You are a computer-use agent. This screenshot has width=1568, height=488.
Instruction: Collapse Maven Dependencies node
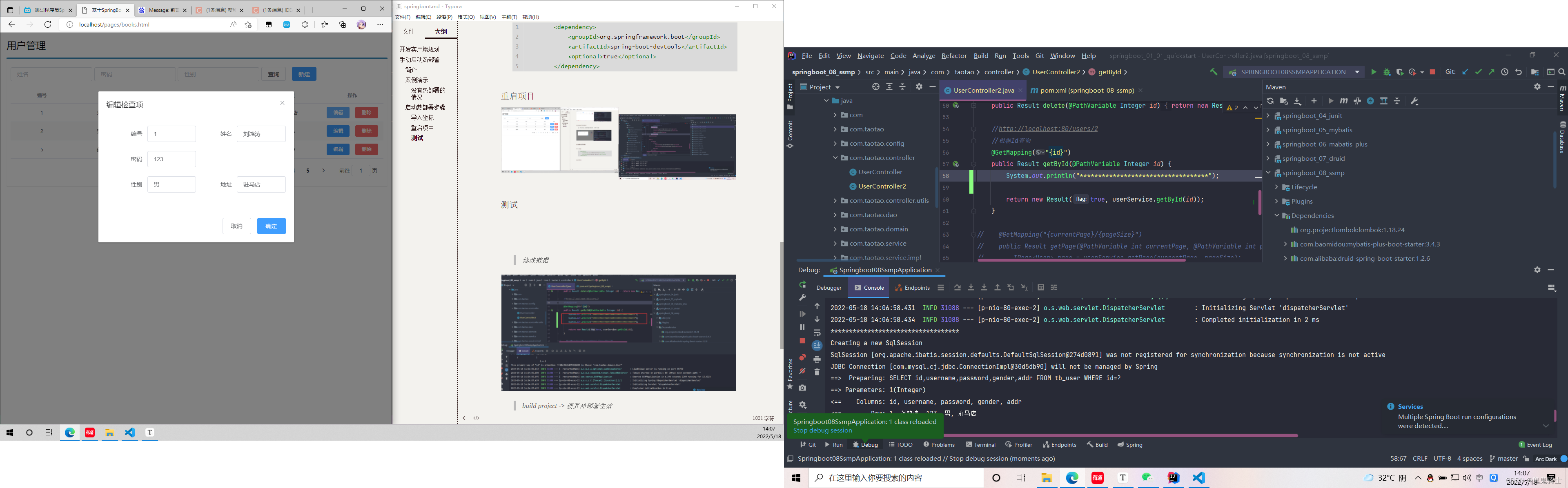[x=1276, y=215]
